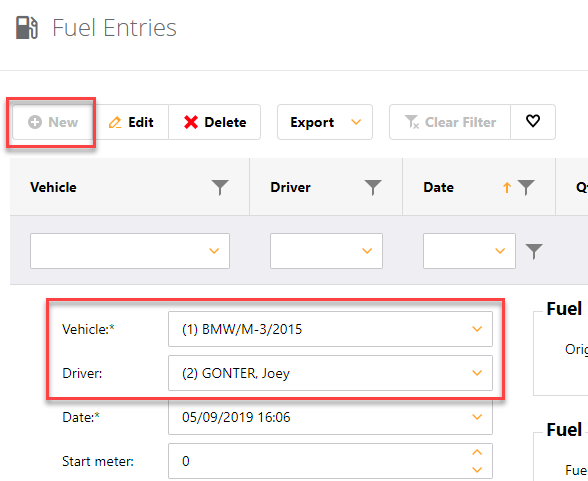
Task: Click the heart favorites icon
Action: coord(533,121)
